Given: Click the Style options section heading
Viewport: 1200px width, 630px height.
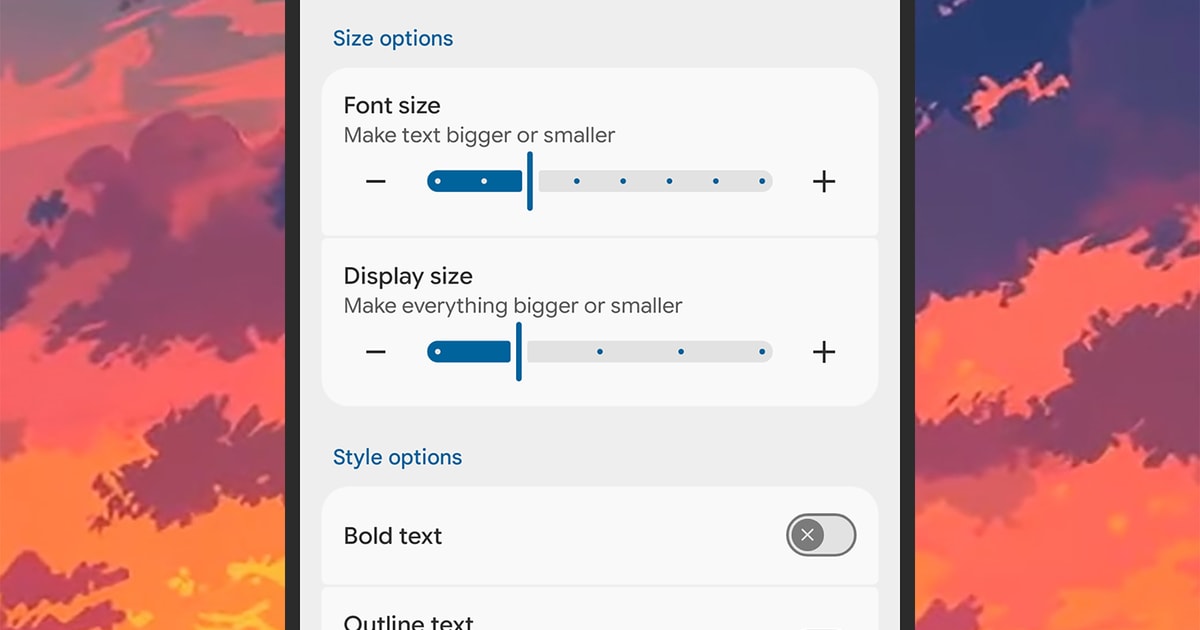Looking at the screenshot, I should point(397,457).
